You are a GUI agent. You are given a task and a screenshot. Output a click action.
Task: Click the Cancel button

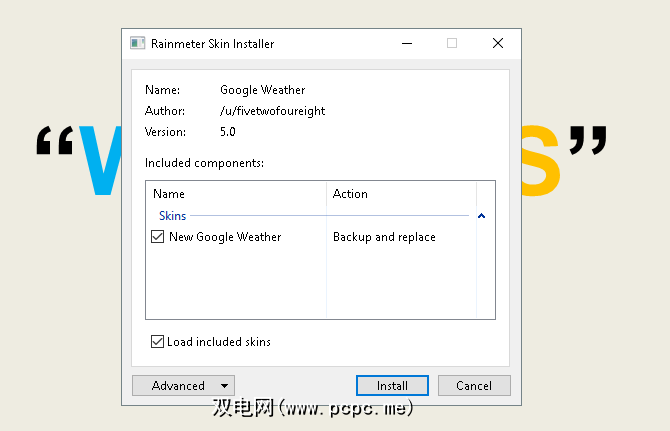click(474, 386)
